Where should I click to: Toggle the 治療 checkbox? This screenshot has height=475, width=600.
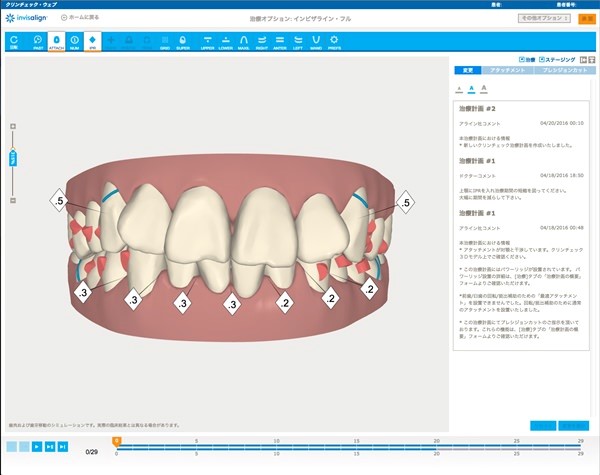click(521, 60)
